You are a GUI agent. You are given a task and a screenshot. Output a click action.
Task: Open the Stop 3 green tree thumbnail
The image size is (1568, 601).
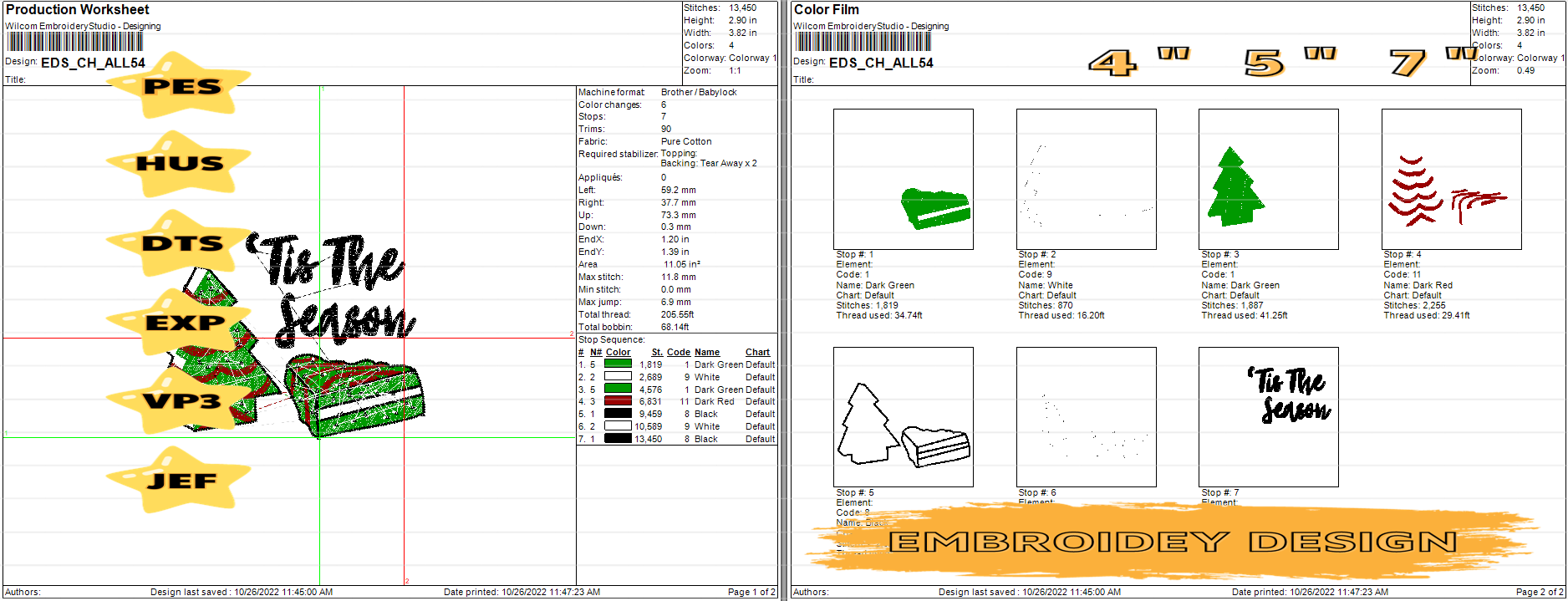[1268, 179]
